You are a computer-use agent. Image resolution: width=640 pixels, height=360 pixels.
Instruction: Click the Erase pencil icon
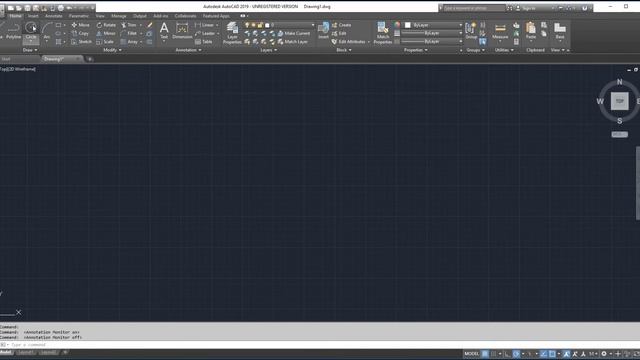150,25
